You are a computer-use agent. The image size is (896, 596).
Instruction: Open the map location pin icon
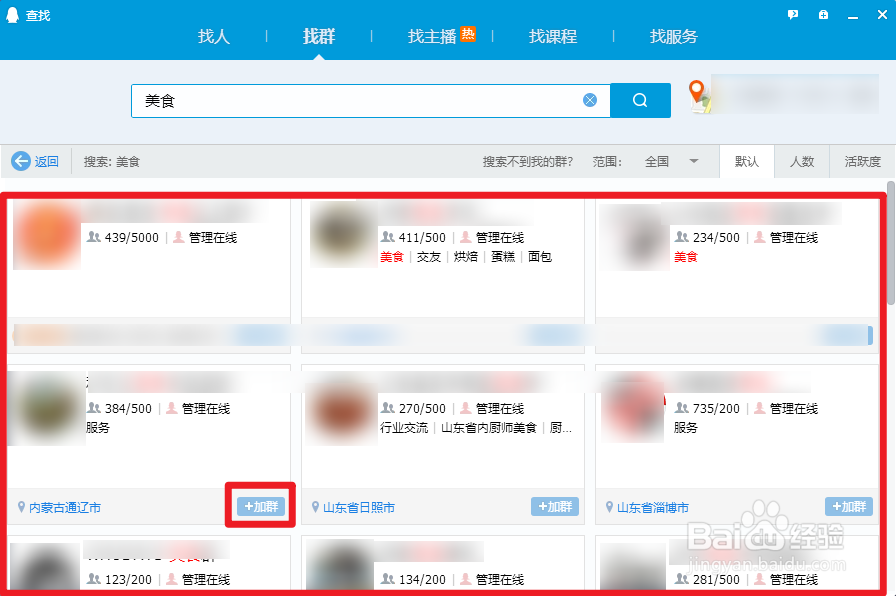699,96
